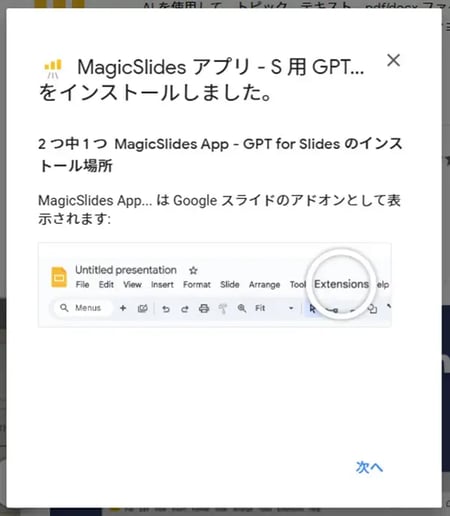Viewport: 450px width, 516px height.
Task: Click the print icon in illustration toolbar
Action: pos(204,309)
